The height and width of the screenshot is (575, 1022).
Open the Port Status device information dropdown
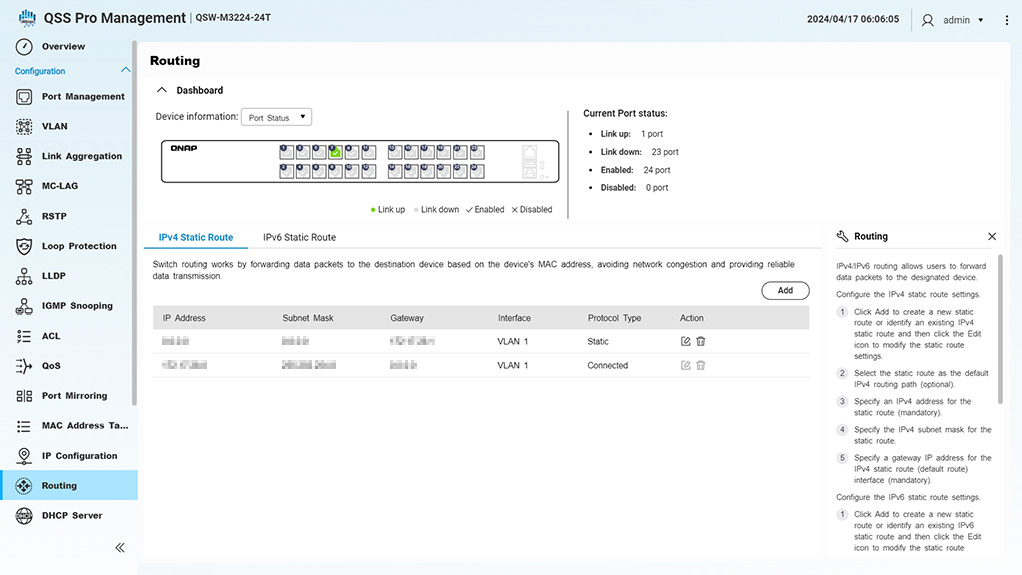pos(277,118)
